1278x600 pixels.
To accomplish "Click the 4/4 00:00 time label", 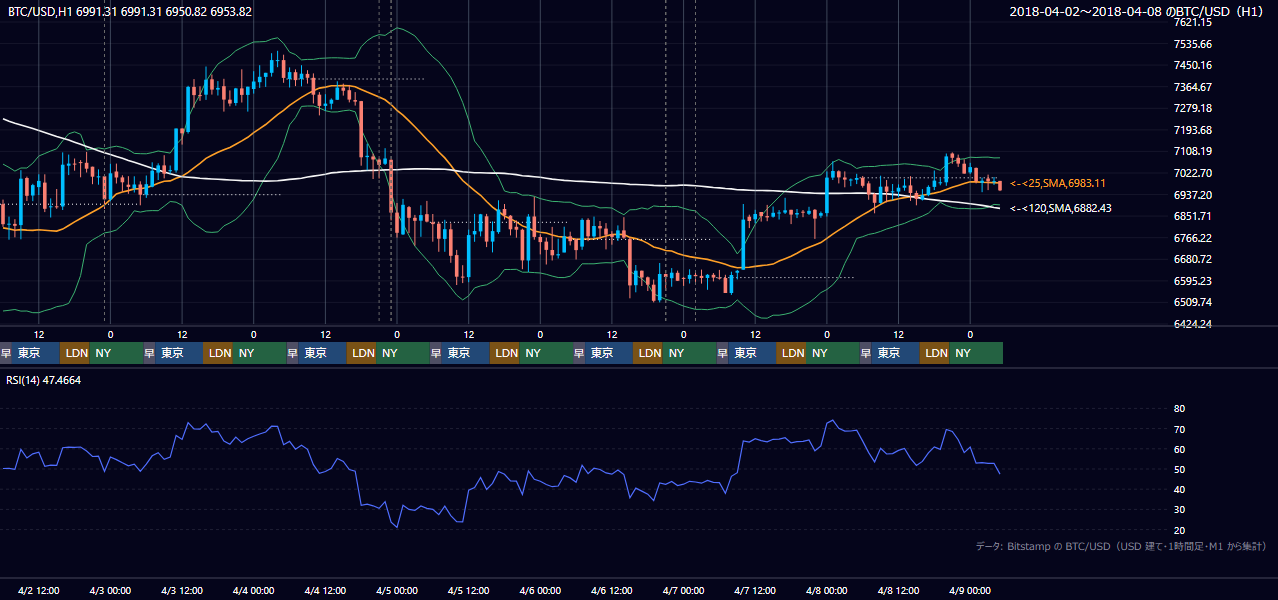I will click(254, 590).
